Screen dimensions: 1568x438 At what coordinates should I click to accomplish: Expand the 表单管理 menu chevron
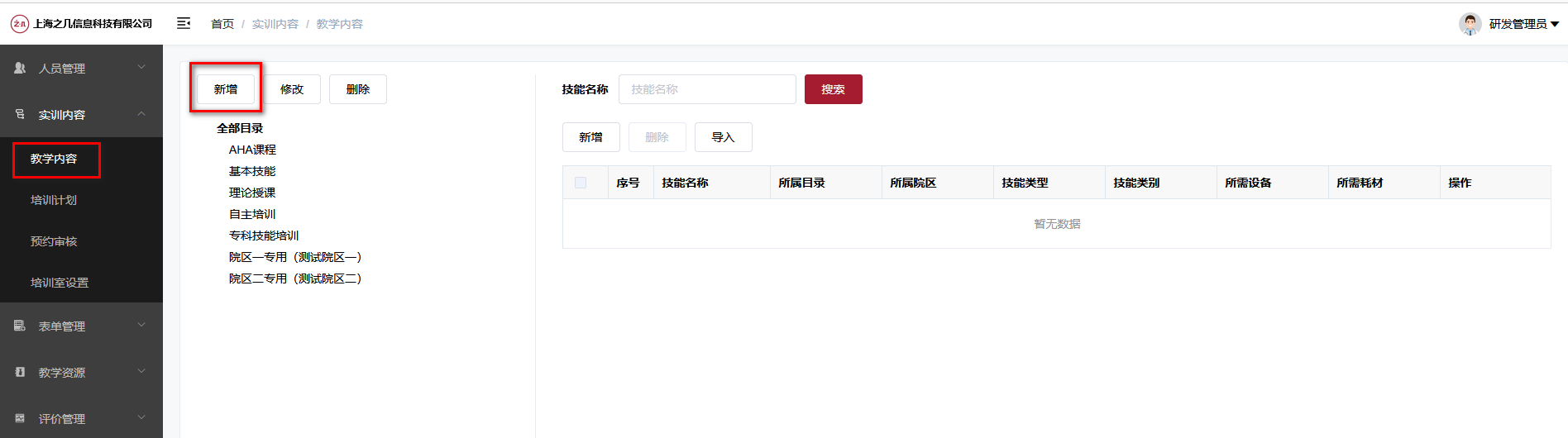(141, 325)
